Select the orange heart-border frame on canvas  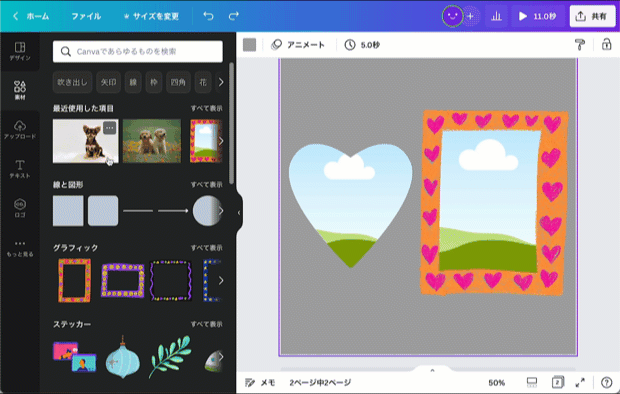pyautogui.click(x=494, y=202)
